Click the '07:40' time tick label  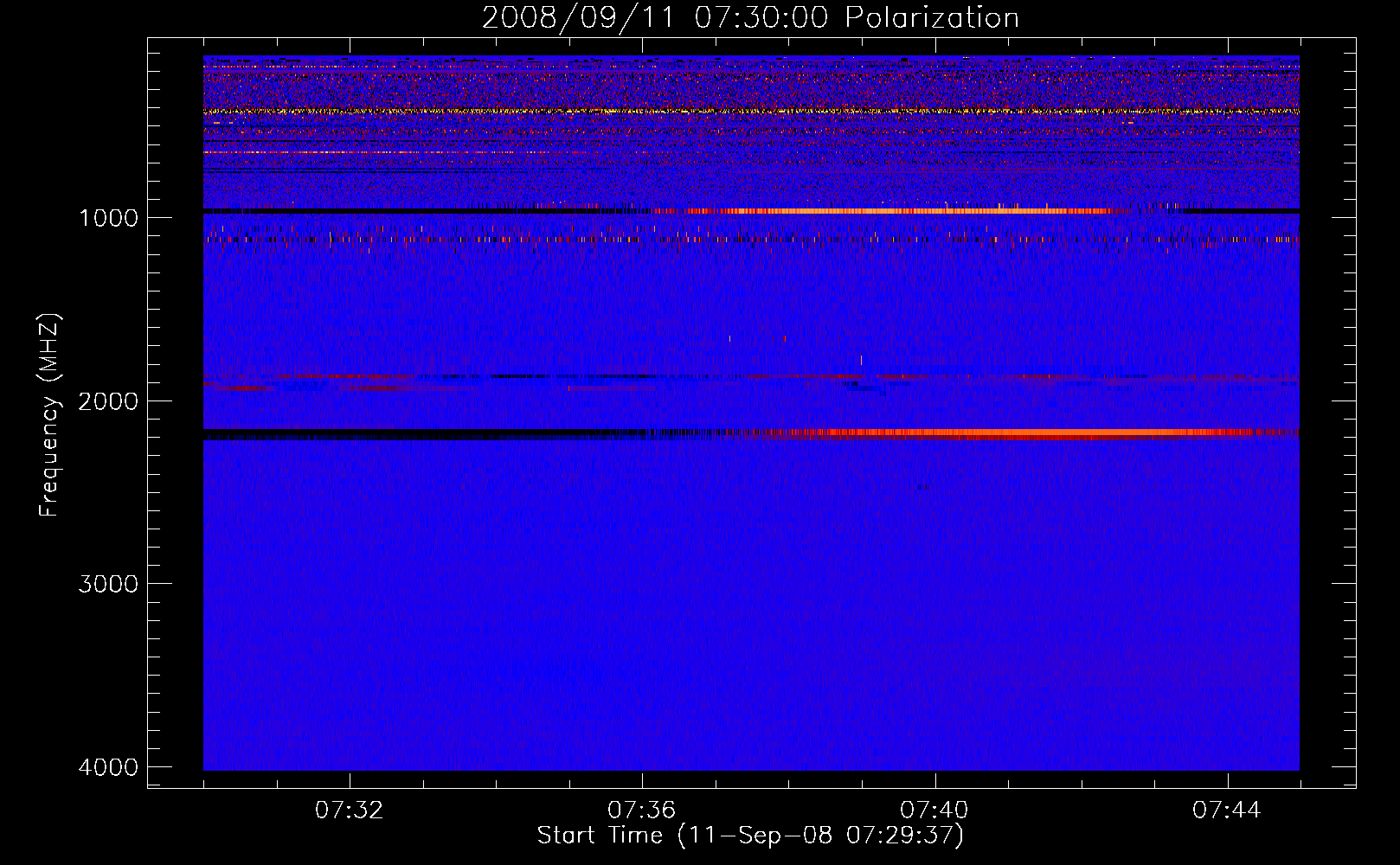pos(934,811)
